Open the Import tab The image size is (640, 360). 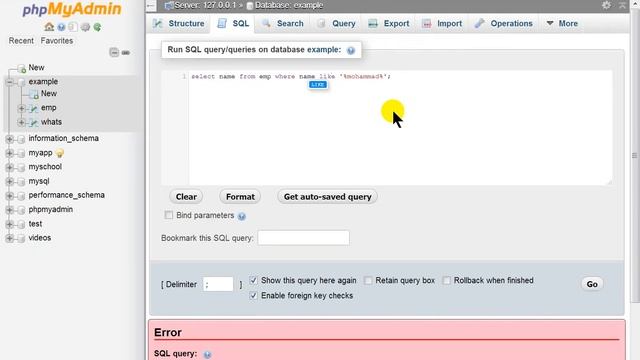coord(442,24)
